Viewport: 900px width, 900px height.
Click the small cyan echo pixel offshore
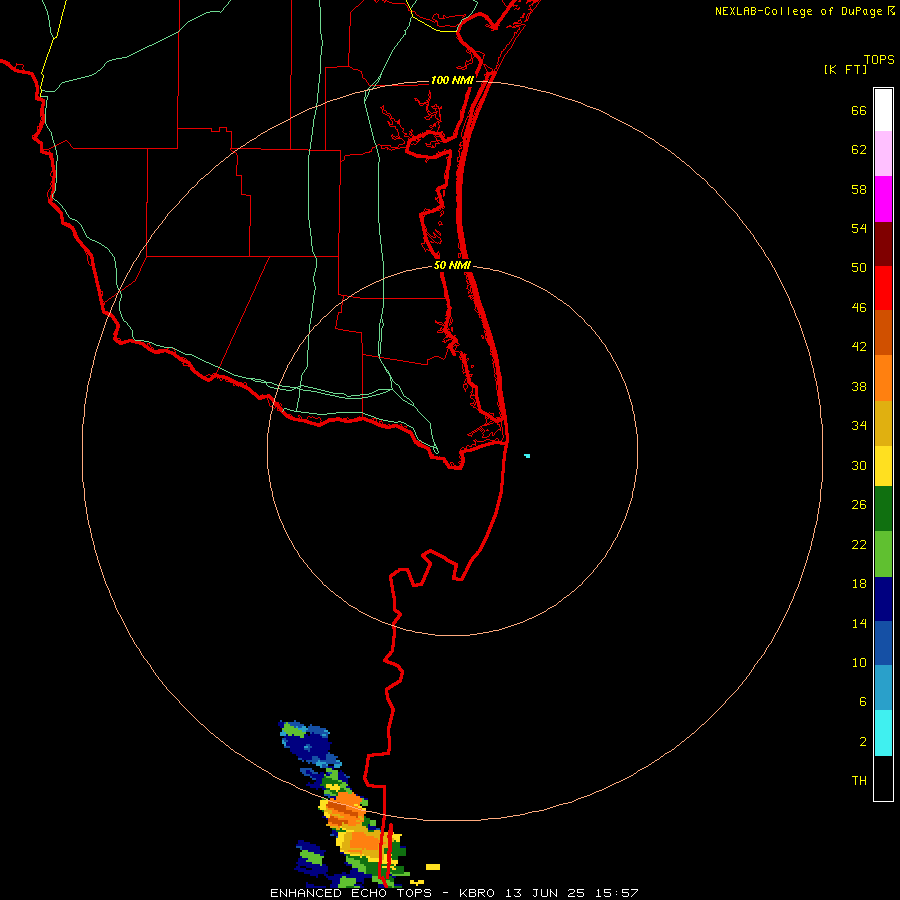coord(527,456)
